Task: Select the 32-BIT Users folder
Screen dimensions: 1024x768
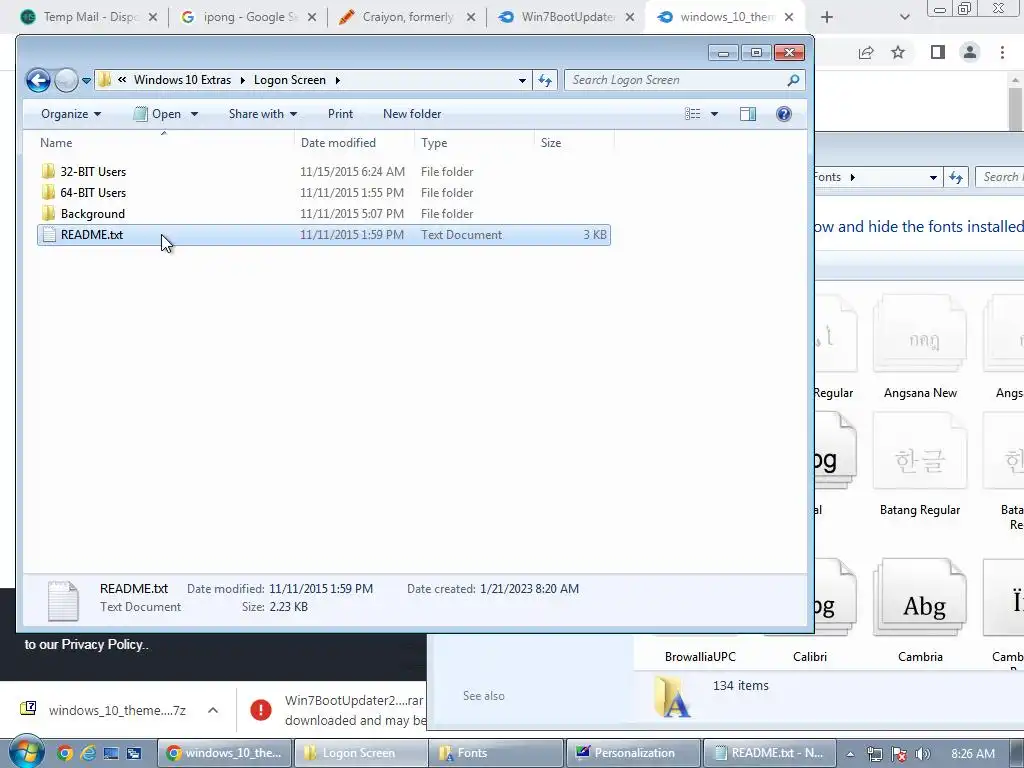Action: pos(324,172)
